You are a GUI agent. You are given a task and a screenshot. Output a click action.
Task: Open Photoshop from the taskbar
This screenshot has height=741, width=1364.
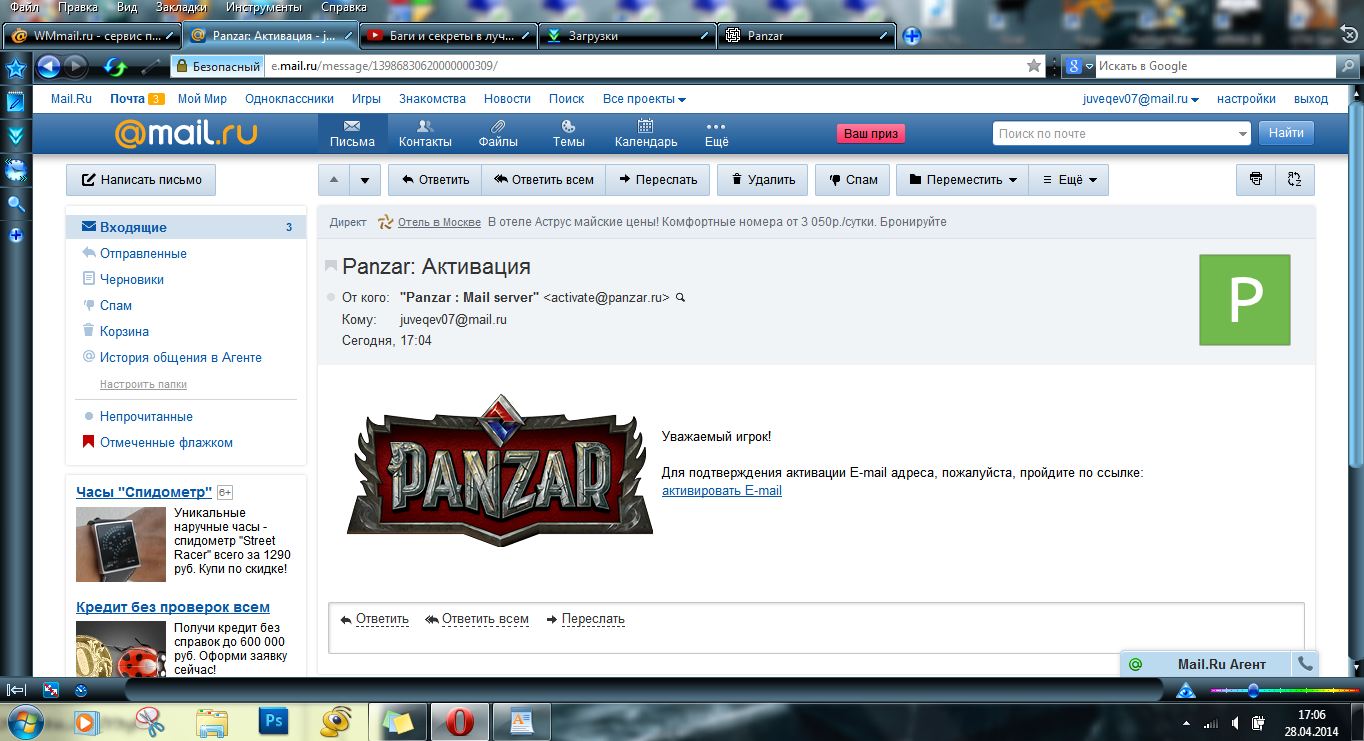coord(272,721)
